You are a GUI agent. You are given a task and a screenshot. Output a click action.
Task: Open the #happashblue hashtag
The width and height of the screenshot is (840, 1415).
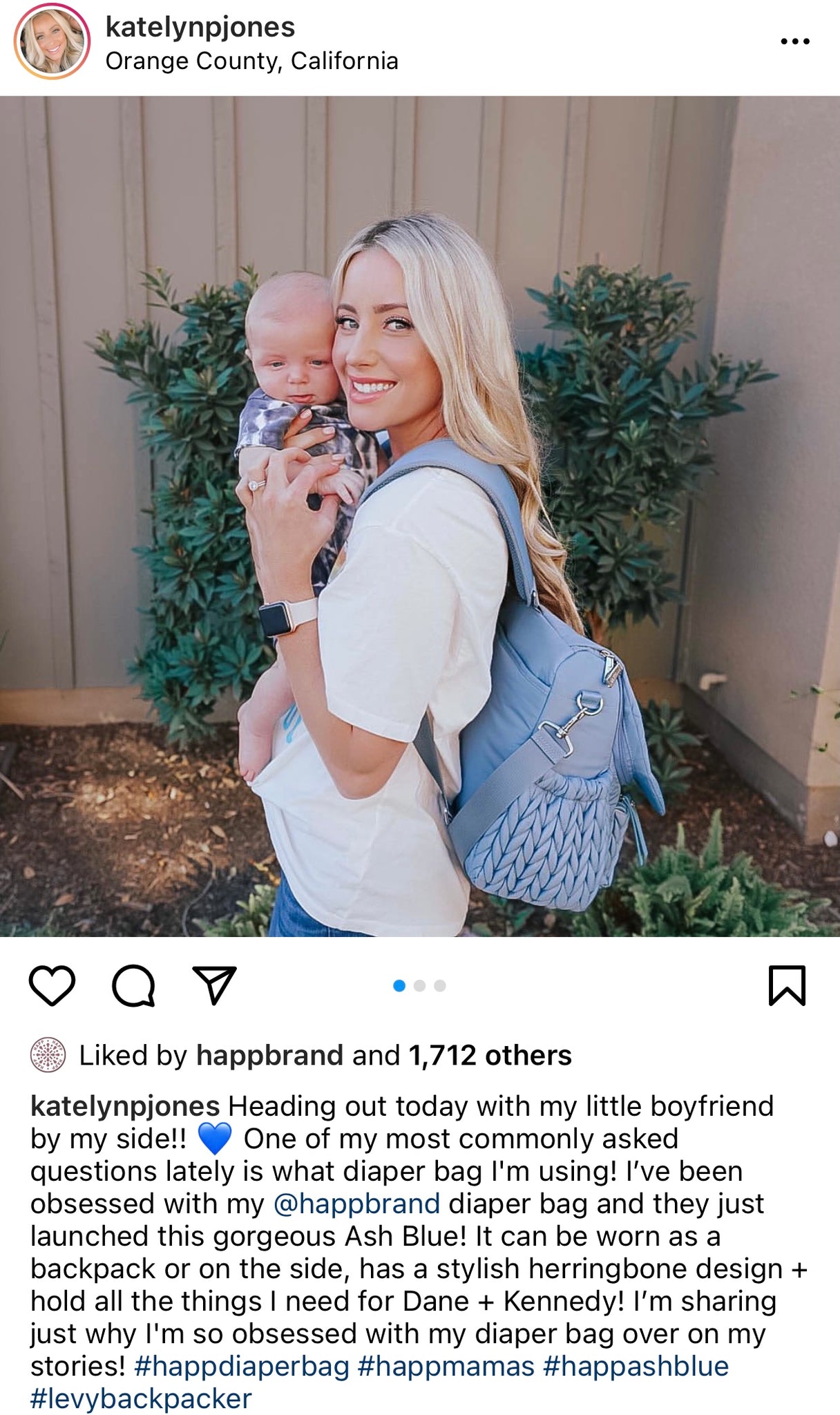click(636, 1366)
